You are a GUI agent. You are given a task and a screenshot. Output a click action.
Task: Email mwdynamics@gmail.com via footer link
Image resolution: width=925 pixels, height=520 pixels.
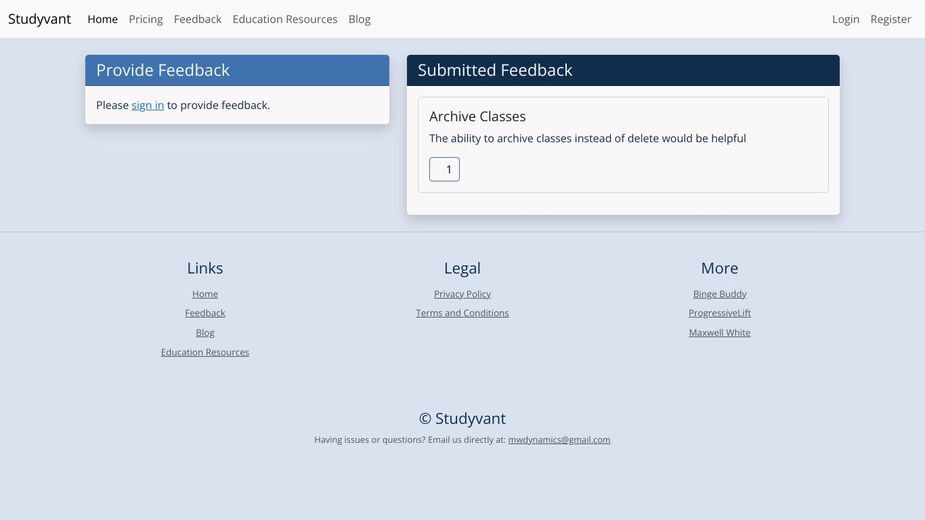pos(559,440)
